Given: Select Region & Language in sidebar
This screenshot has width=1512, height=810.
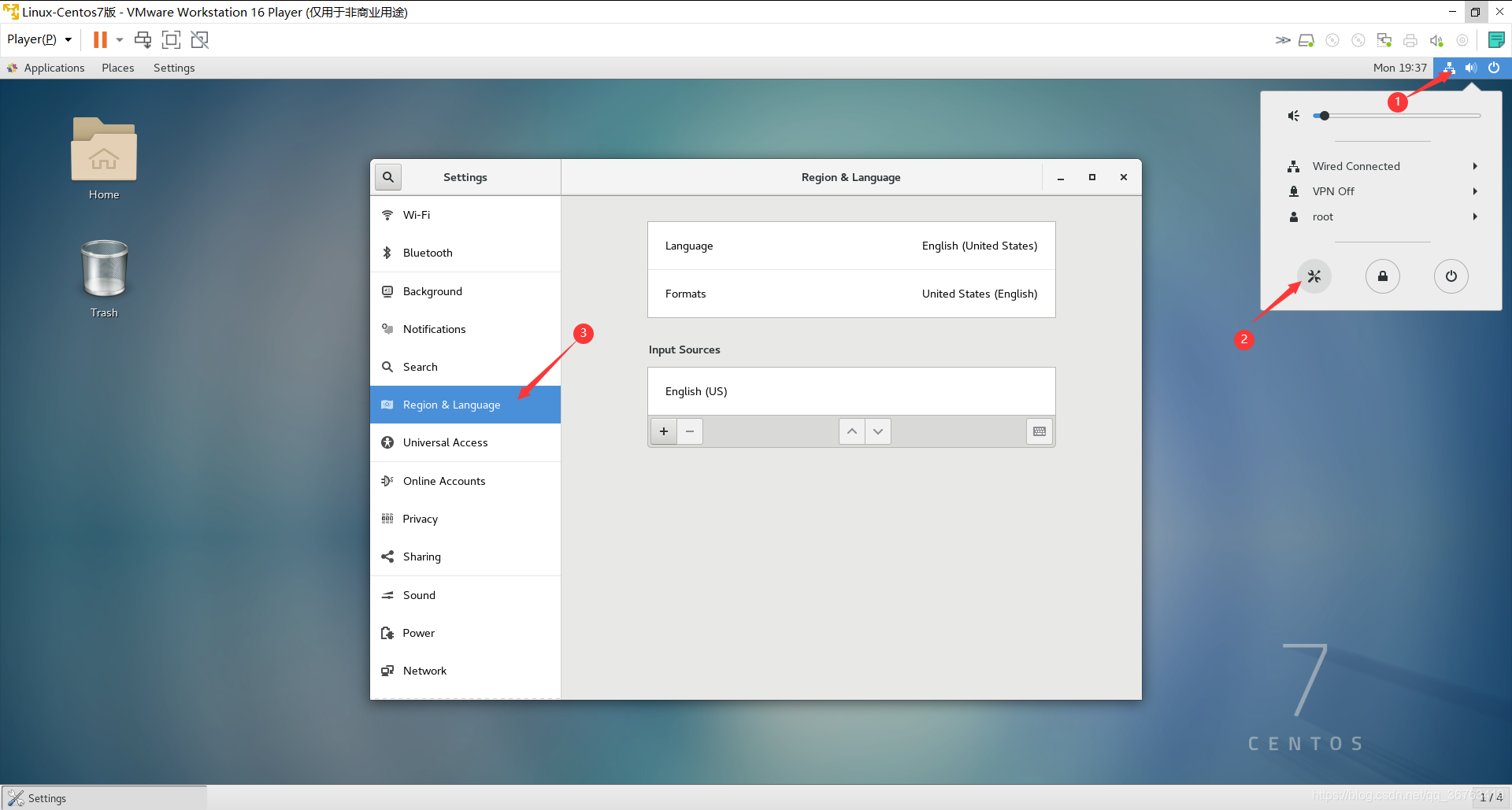Looking at the screenshot, I should [465, 405].
